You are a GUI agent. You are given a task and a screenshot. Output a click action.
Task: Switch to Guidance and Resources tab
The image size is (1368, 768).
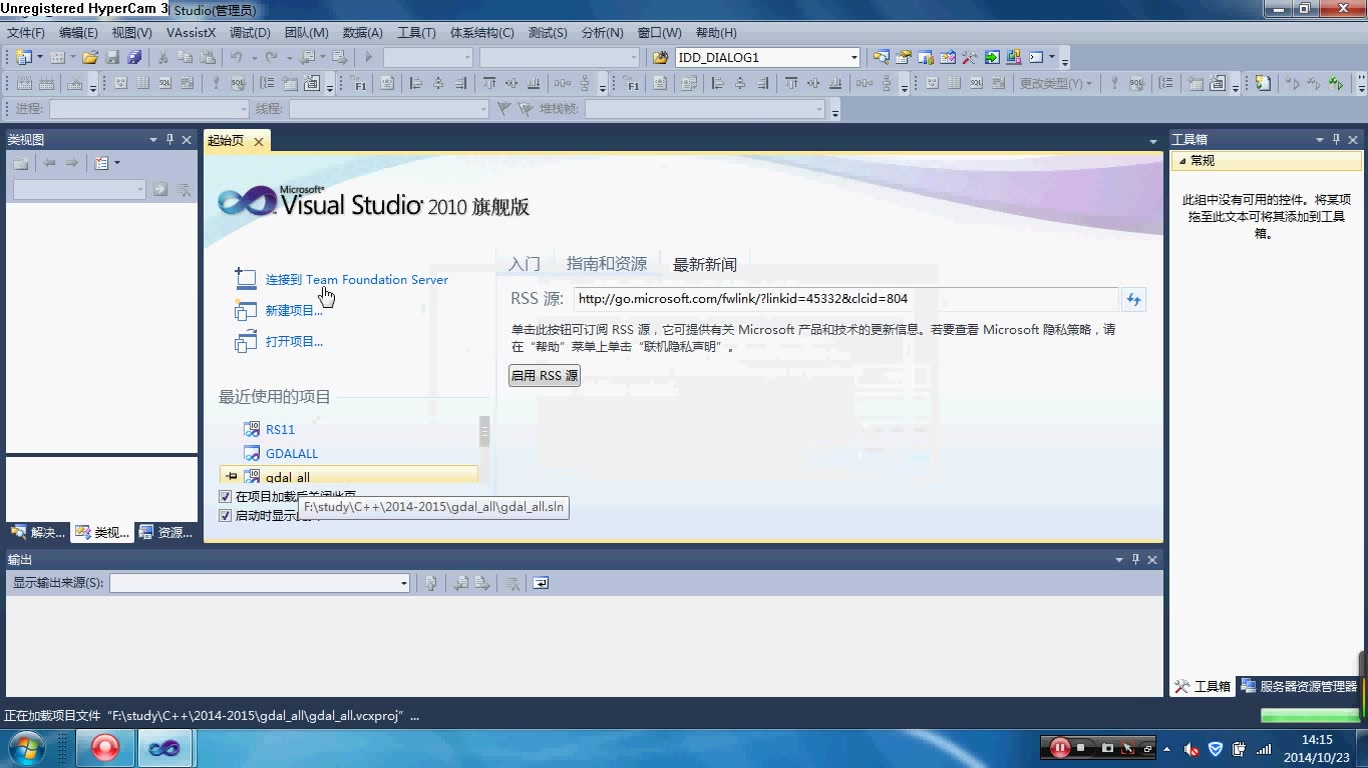coord(606,264)
